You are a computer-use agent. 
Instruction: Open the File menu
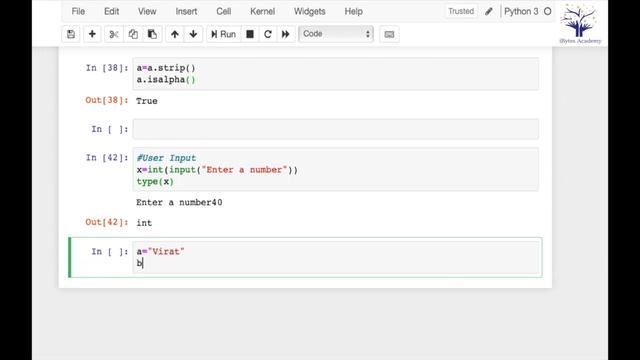tap(78, 11)
